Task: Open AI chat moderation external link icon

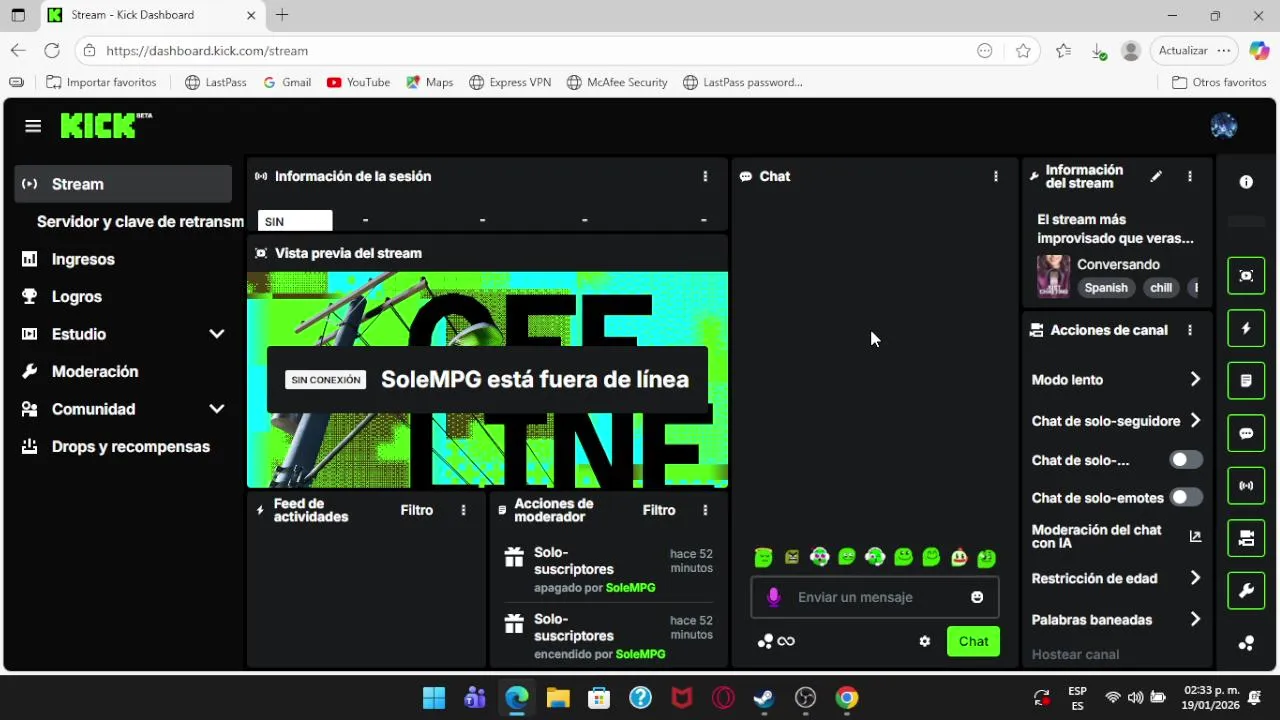Action: (1195, 536)
